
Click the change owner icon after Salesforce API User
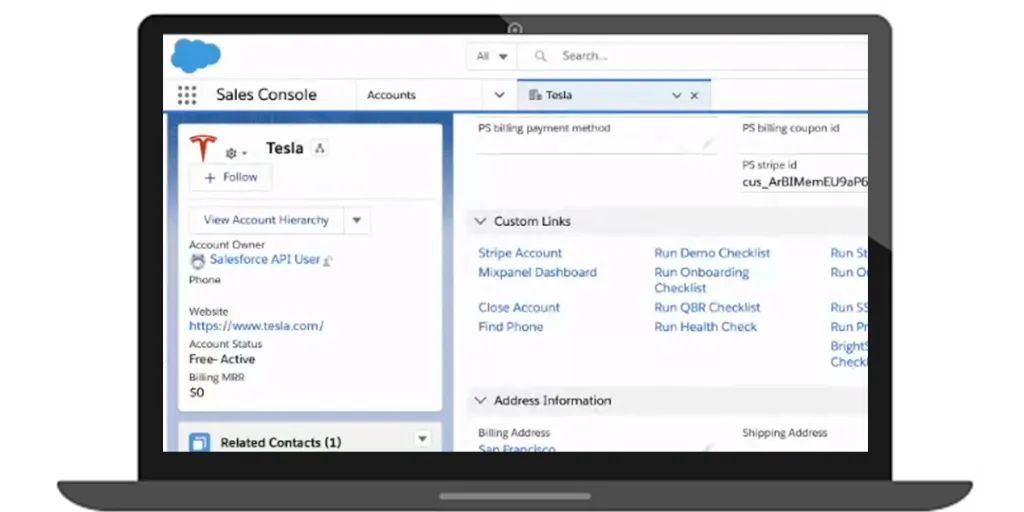tap(328, 261)
